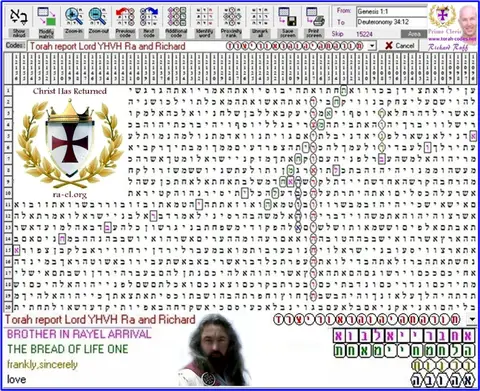
Task: Click the lower red 'Torah report Lord YHVH Ra and Richard' title
Action: click(100, 320)
